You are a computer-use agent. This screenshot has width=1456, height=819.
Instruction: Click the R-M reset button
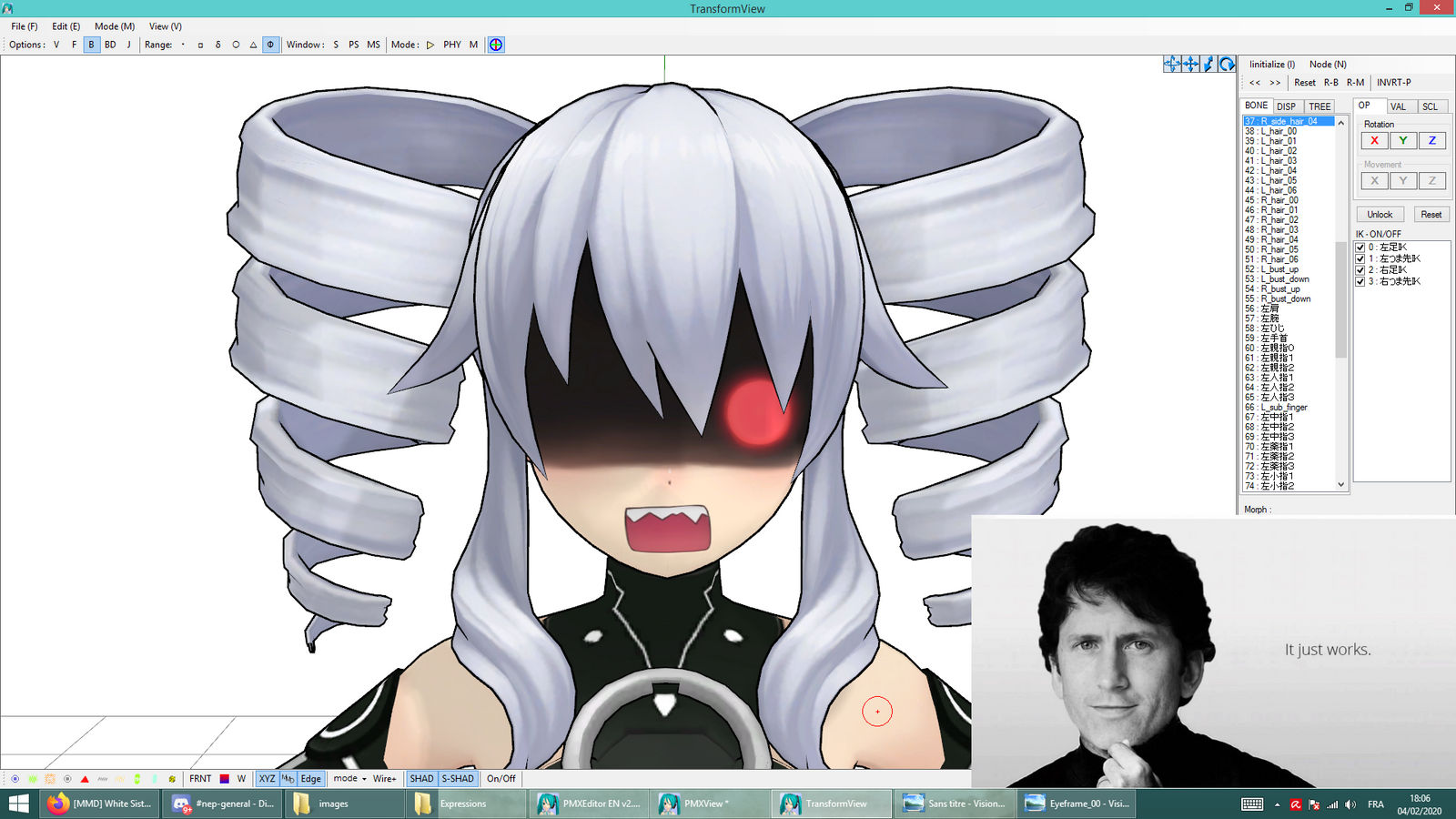[1356, 83]
